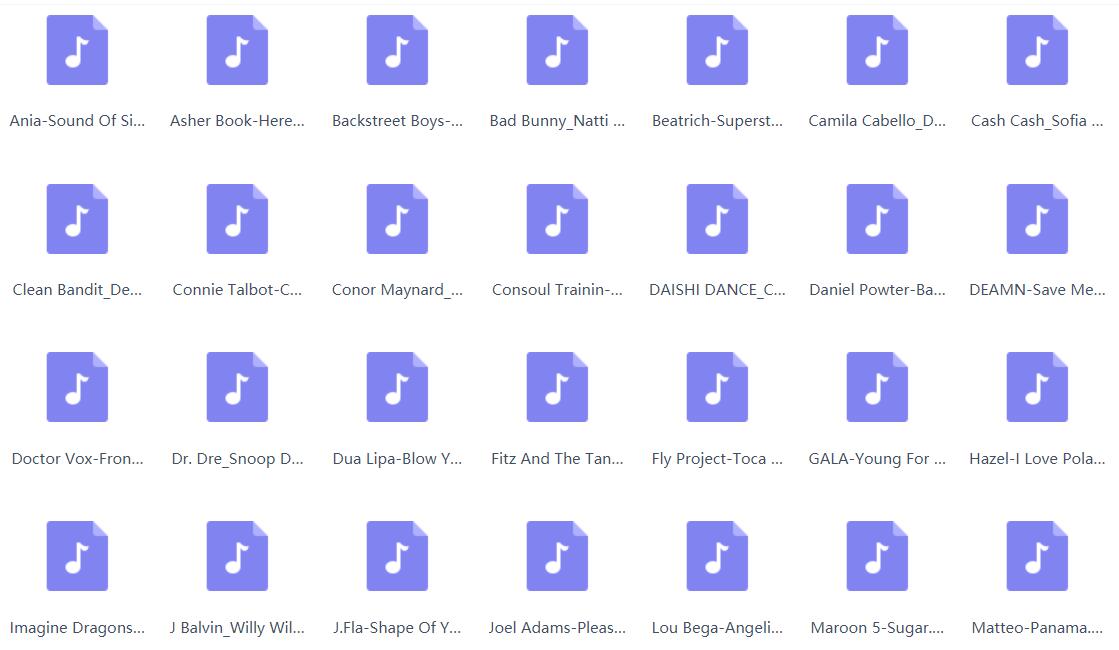Click the "Backstreet Boys-..." file name text
Screen dimensions: 1119x650
coord(397,121)
